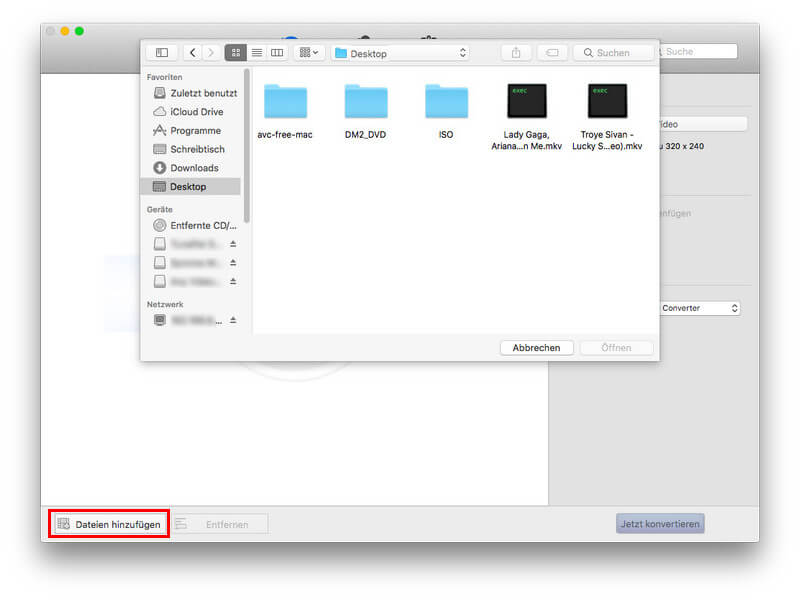Eject the first blurred disk

[x=233, y=244]
